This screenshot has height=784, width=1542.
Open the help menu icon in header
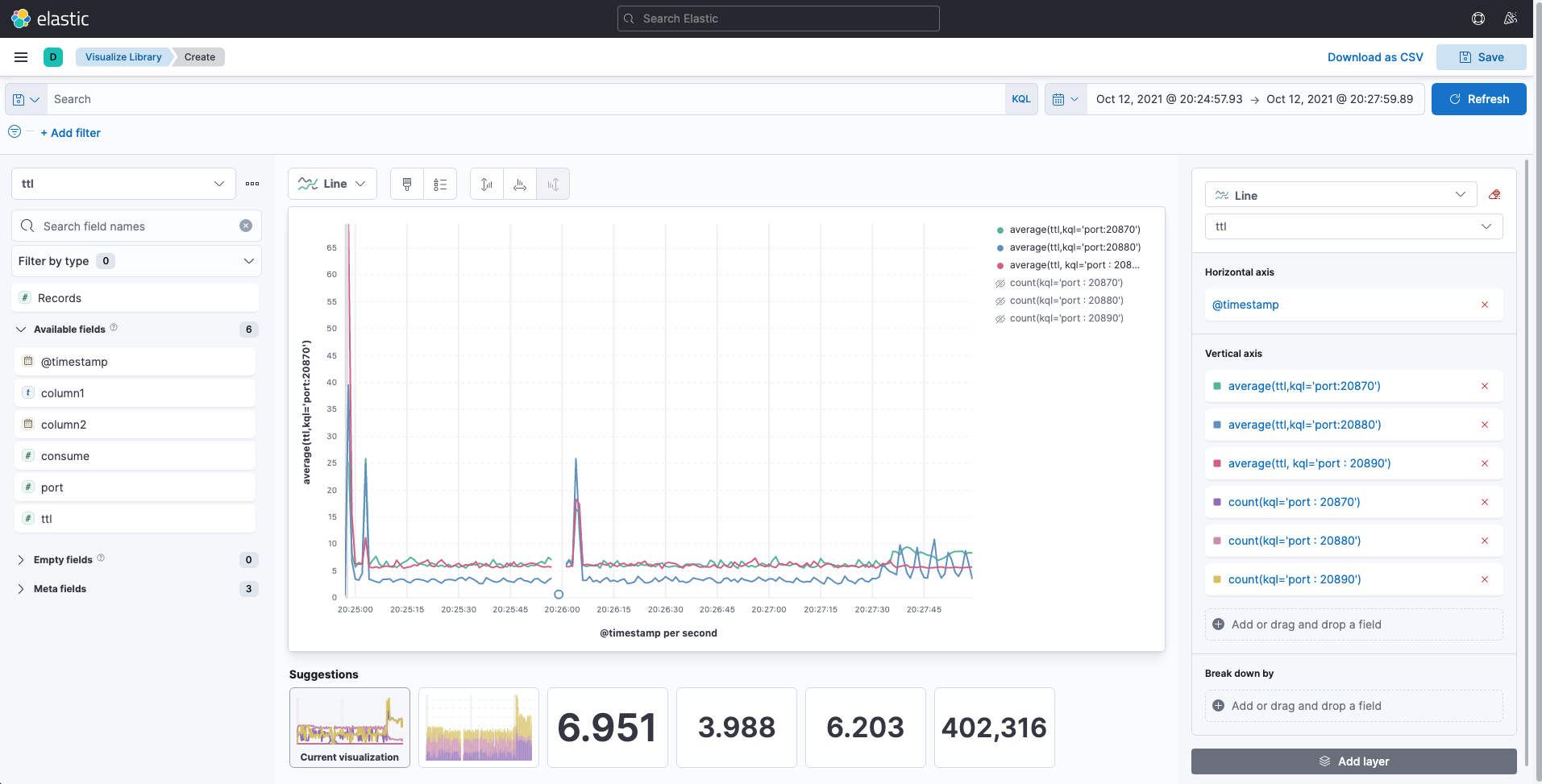[1478, 19]
